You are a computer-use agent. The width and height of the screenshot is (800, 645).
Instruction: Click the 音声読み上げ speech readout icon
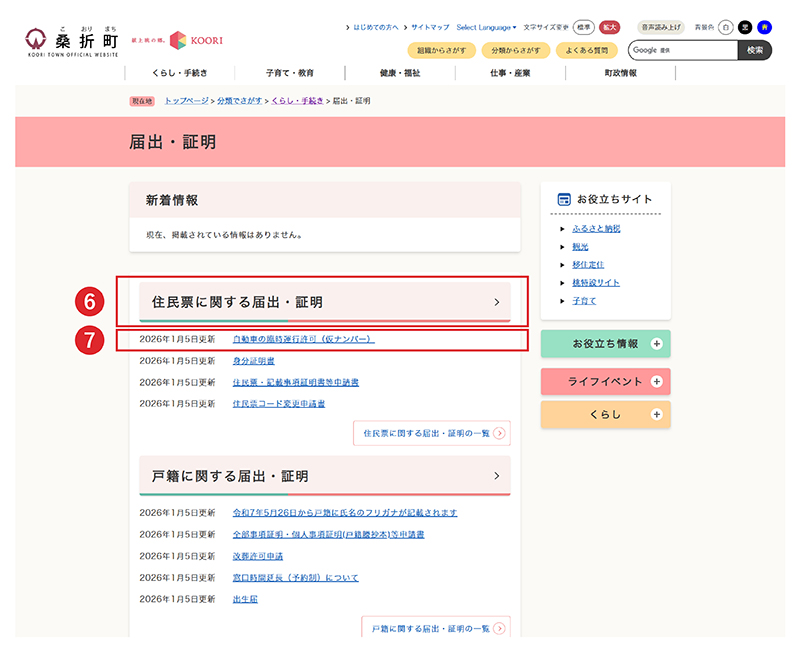[662, 27]
